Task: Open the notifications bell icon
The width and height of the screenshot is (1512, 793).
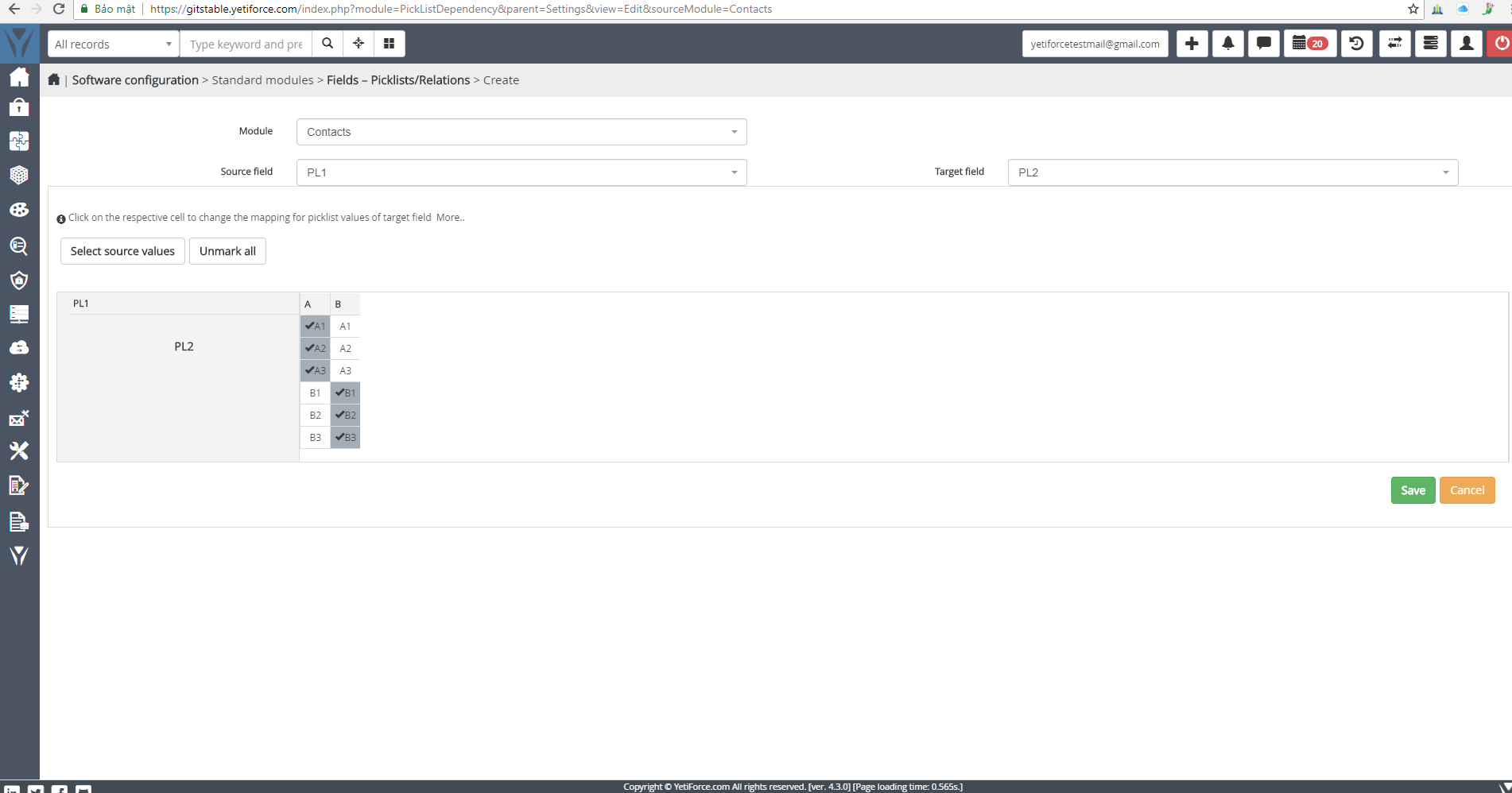Action: coord(1228,44)
